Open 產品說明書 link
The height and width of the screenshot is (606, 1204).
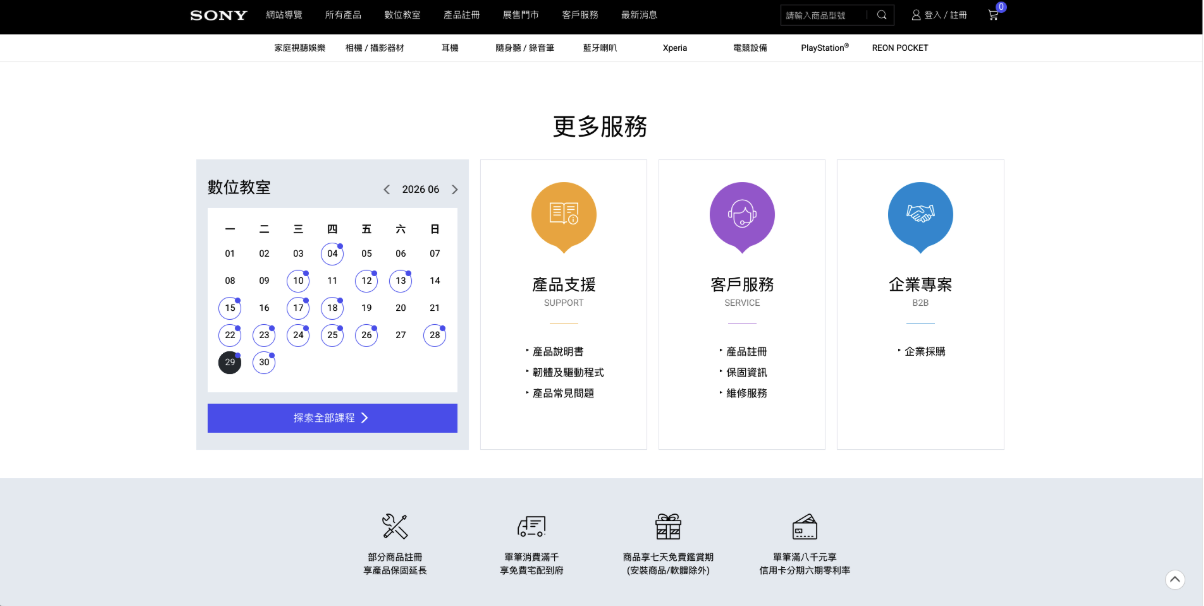(x=558, y=352)
